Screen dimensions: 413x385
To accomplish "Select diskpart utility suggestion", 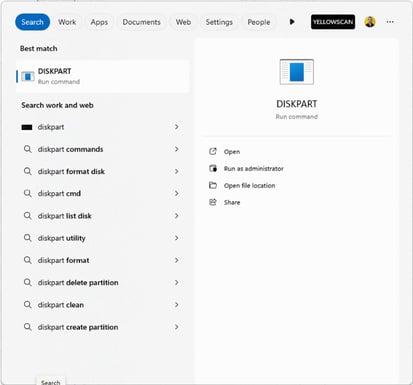I will click(103, 238).
